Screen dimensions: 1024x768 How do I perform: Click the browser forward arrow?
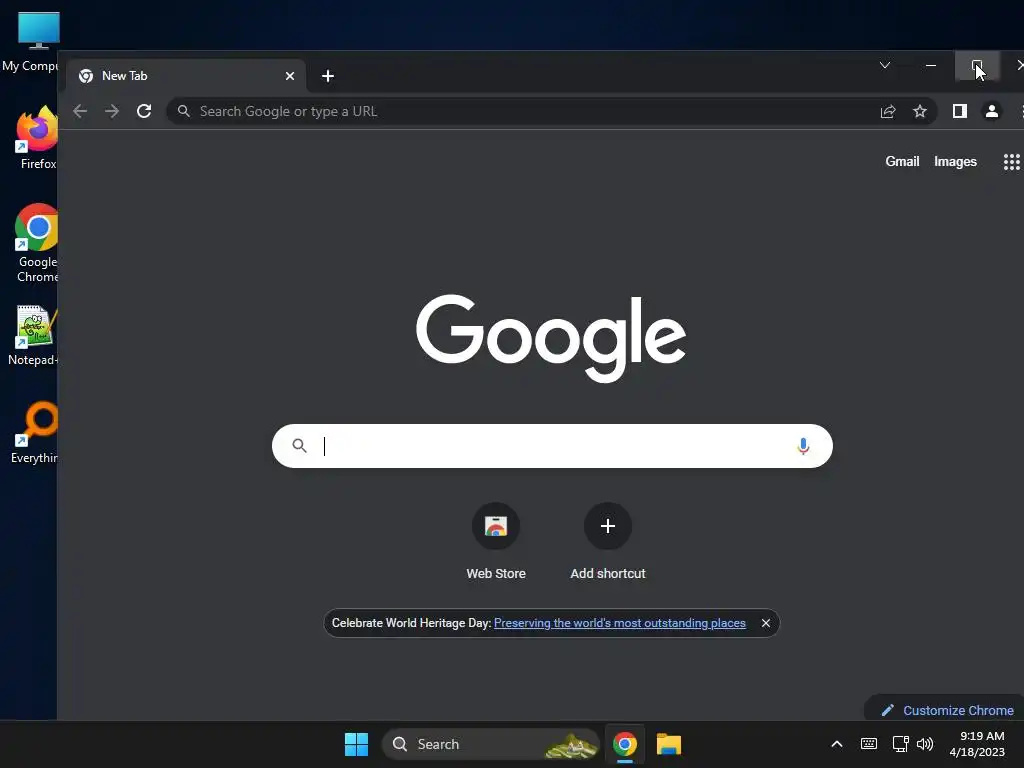tap(112, 112)
